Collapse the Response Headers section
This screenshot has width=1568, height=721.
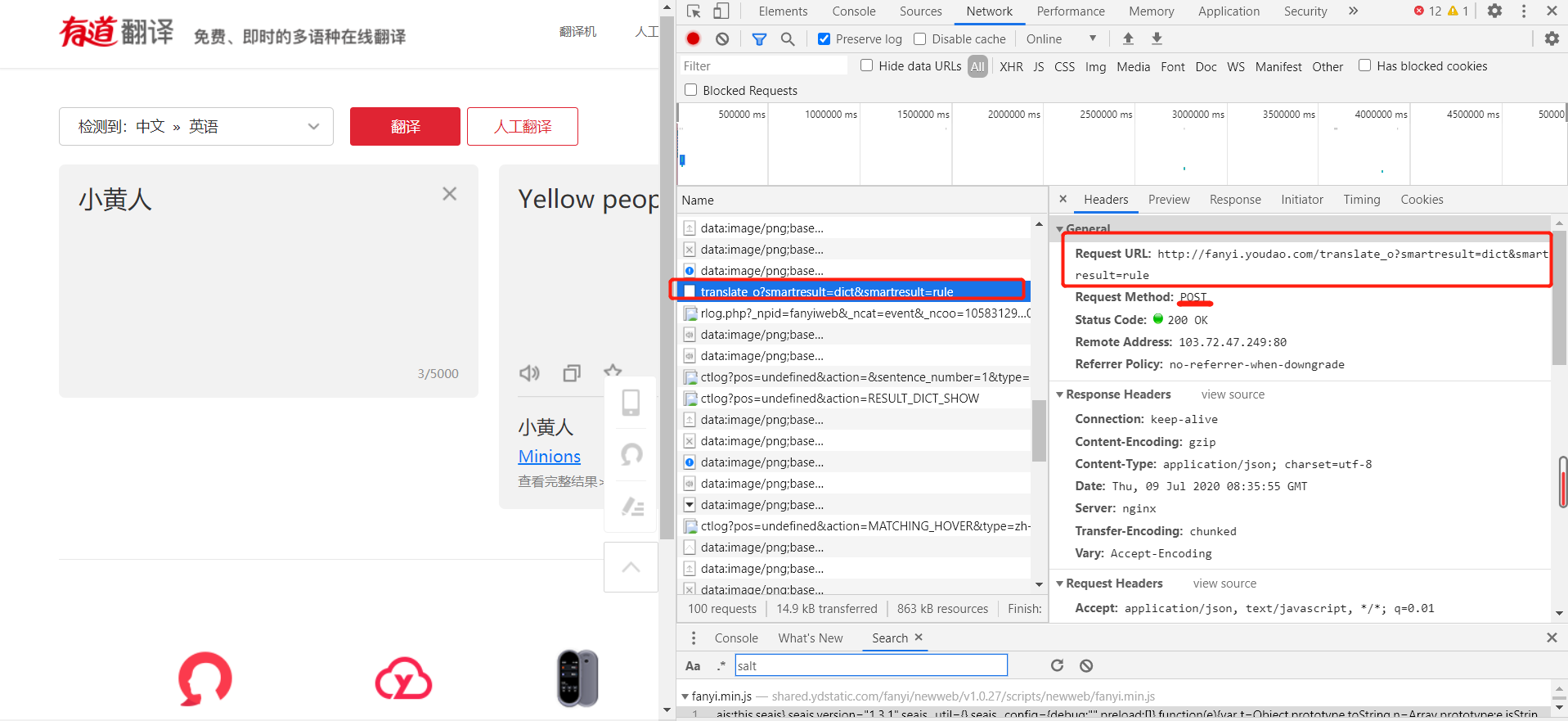1060,394
